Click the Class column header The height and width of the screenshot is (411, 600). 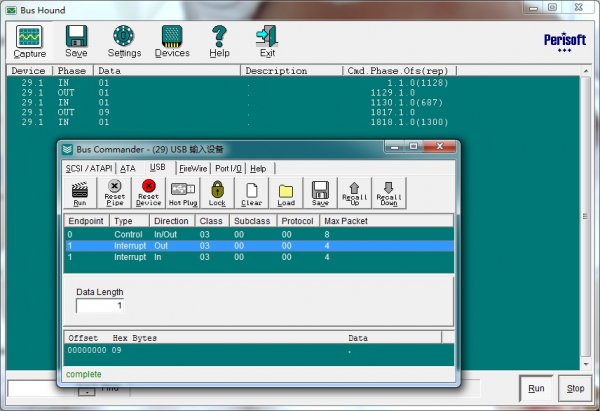[212, 221]
